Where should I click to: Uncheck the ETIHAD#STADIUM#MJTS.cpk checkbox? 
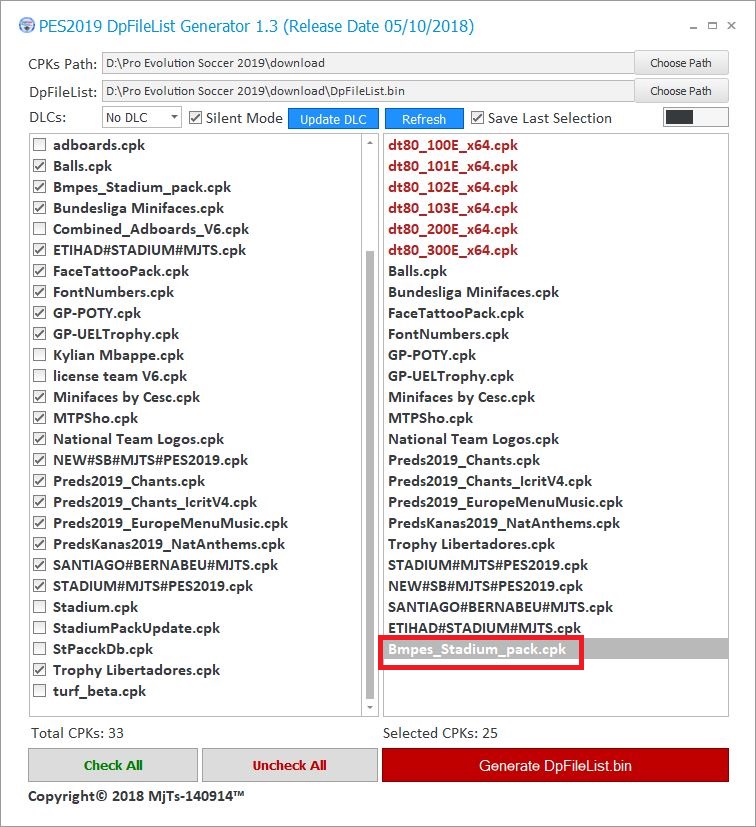pos(40,250)
